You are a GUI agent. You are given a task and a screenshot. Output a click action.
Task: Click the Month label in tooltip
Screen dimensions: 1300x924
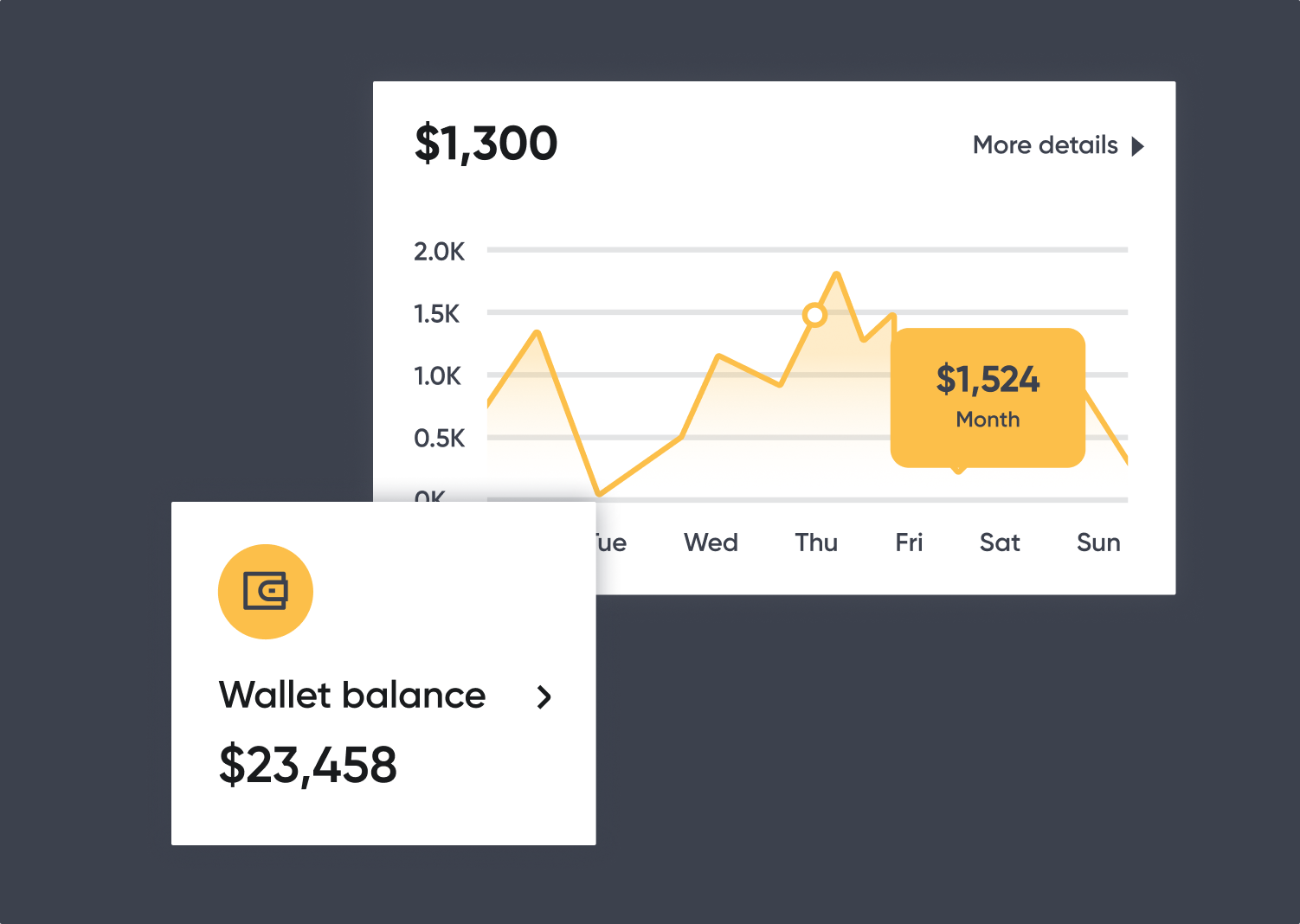point(988,420)
